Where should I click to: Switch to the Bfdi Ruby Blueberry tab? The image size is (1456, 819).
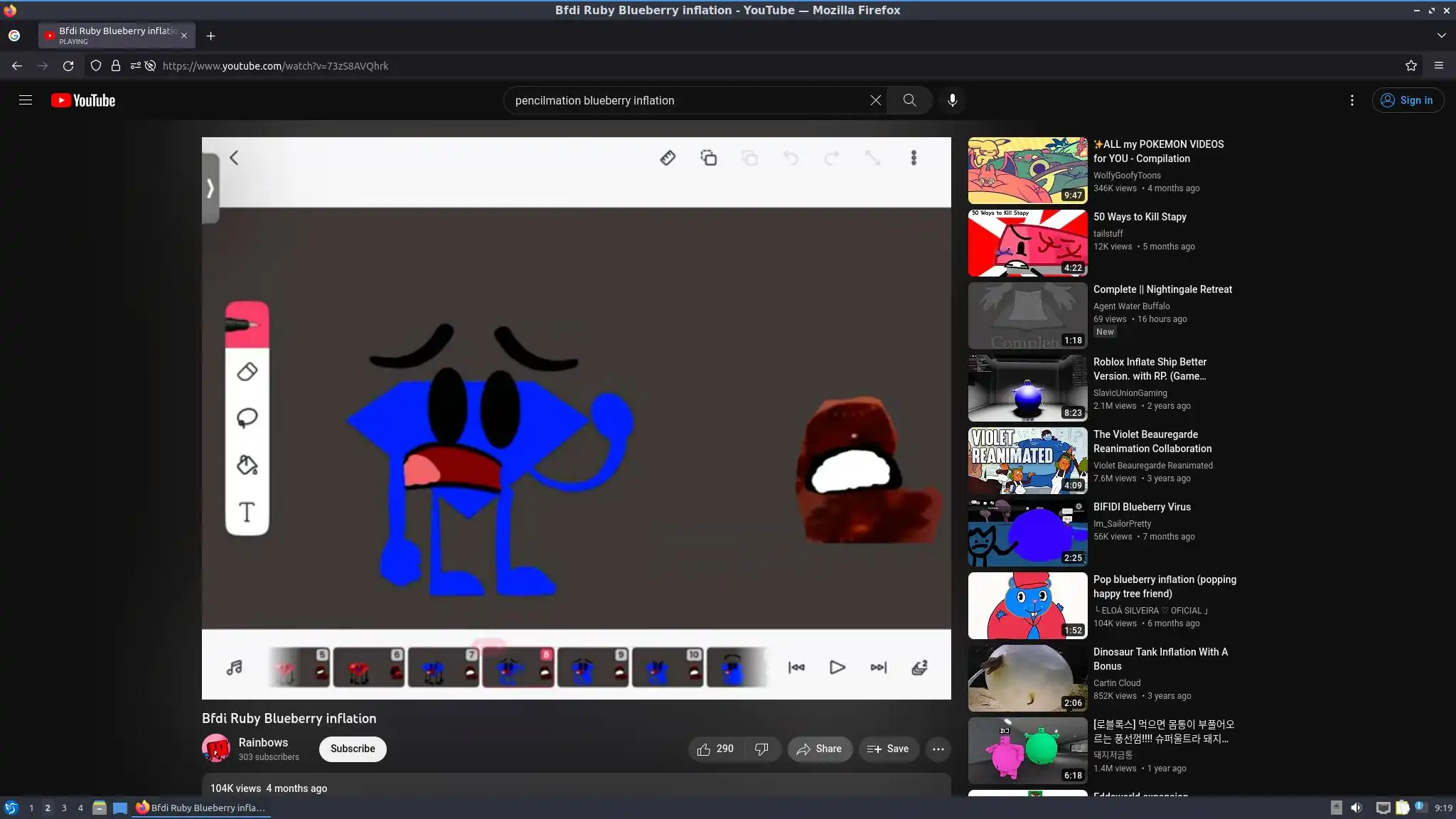(x=114, y=35)
